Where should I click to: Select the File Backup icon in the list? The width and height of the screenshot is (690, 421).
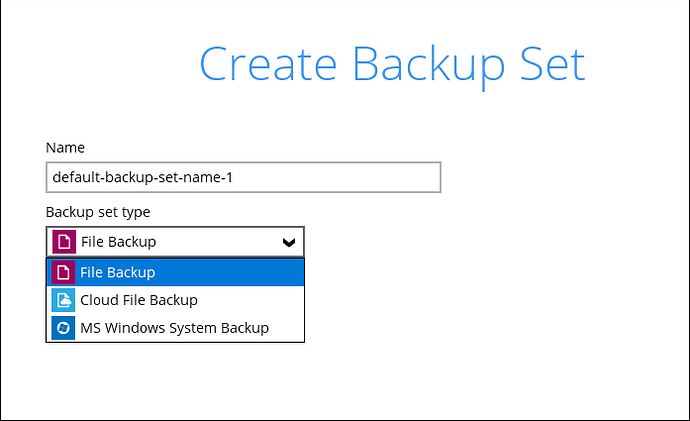pos(63,272)
